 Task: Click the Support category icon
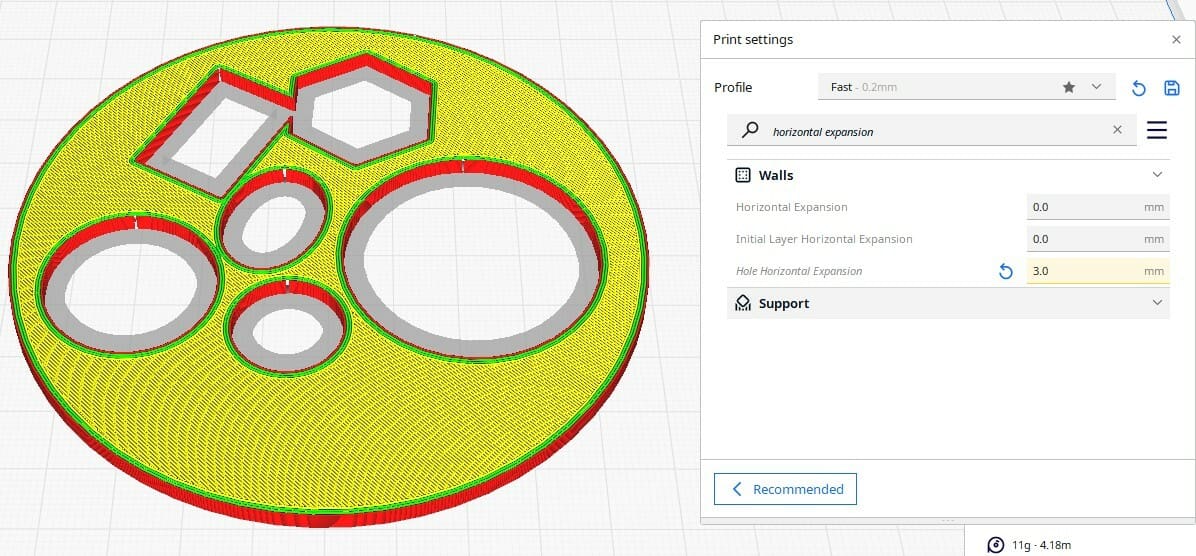point(743,303)
